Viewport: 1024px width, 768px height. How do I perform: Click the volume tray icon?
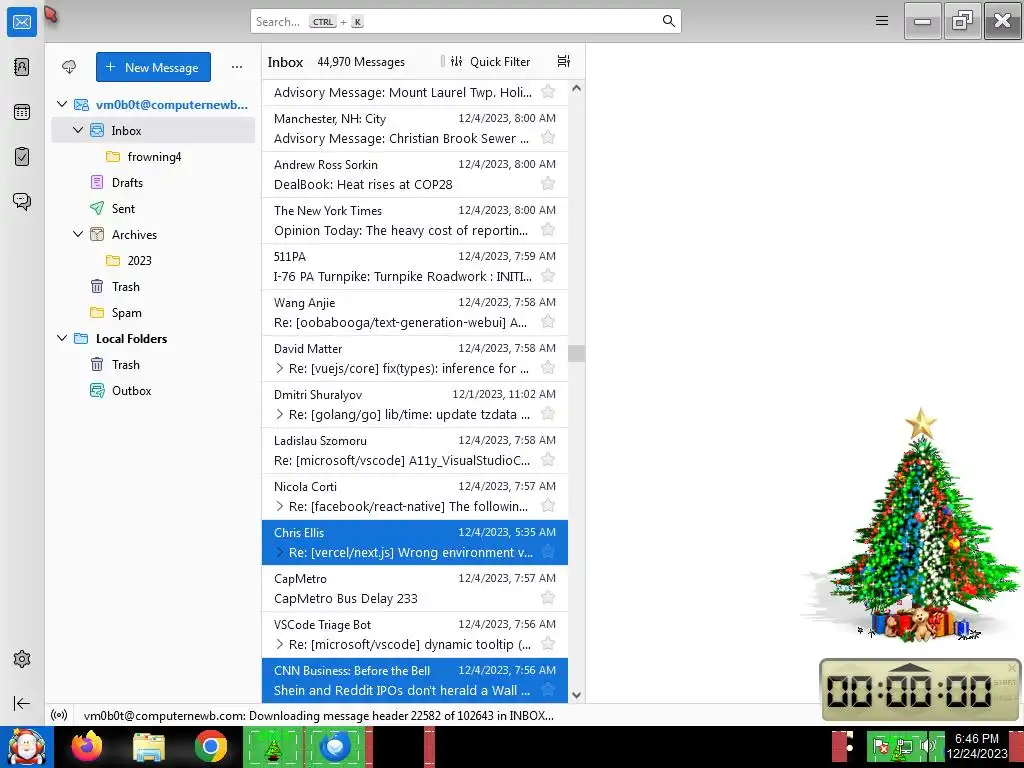click(x=929, y=746)
